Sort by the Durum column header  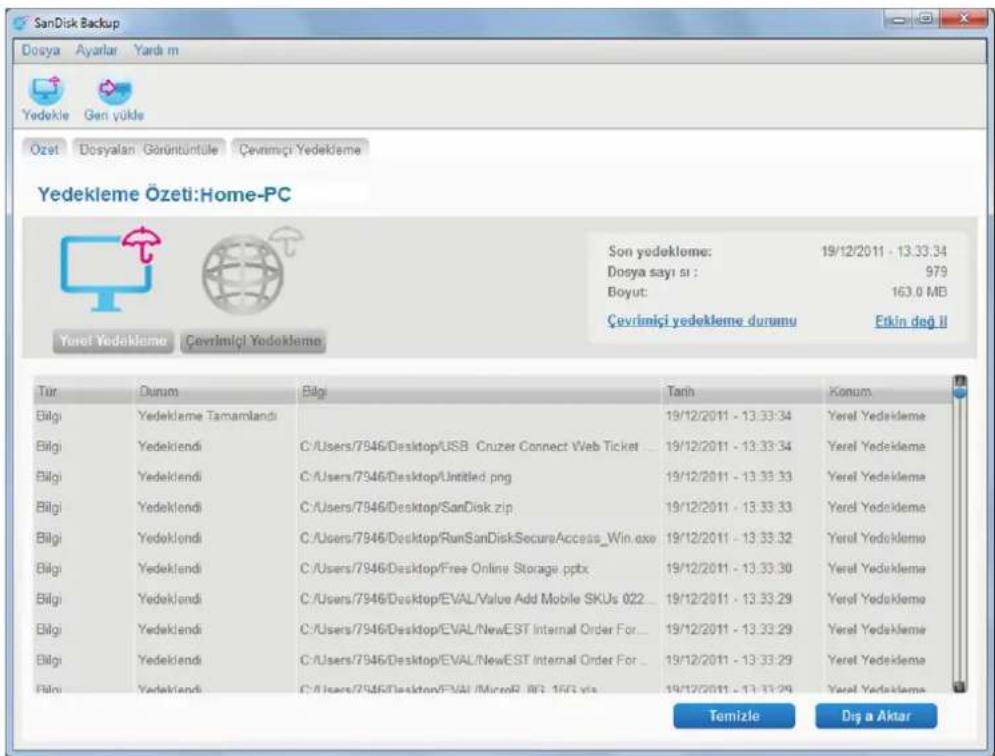(215, 392)
